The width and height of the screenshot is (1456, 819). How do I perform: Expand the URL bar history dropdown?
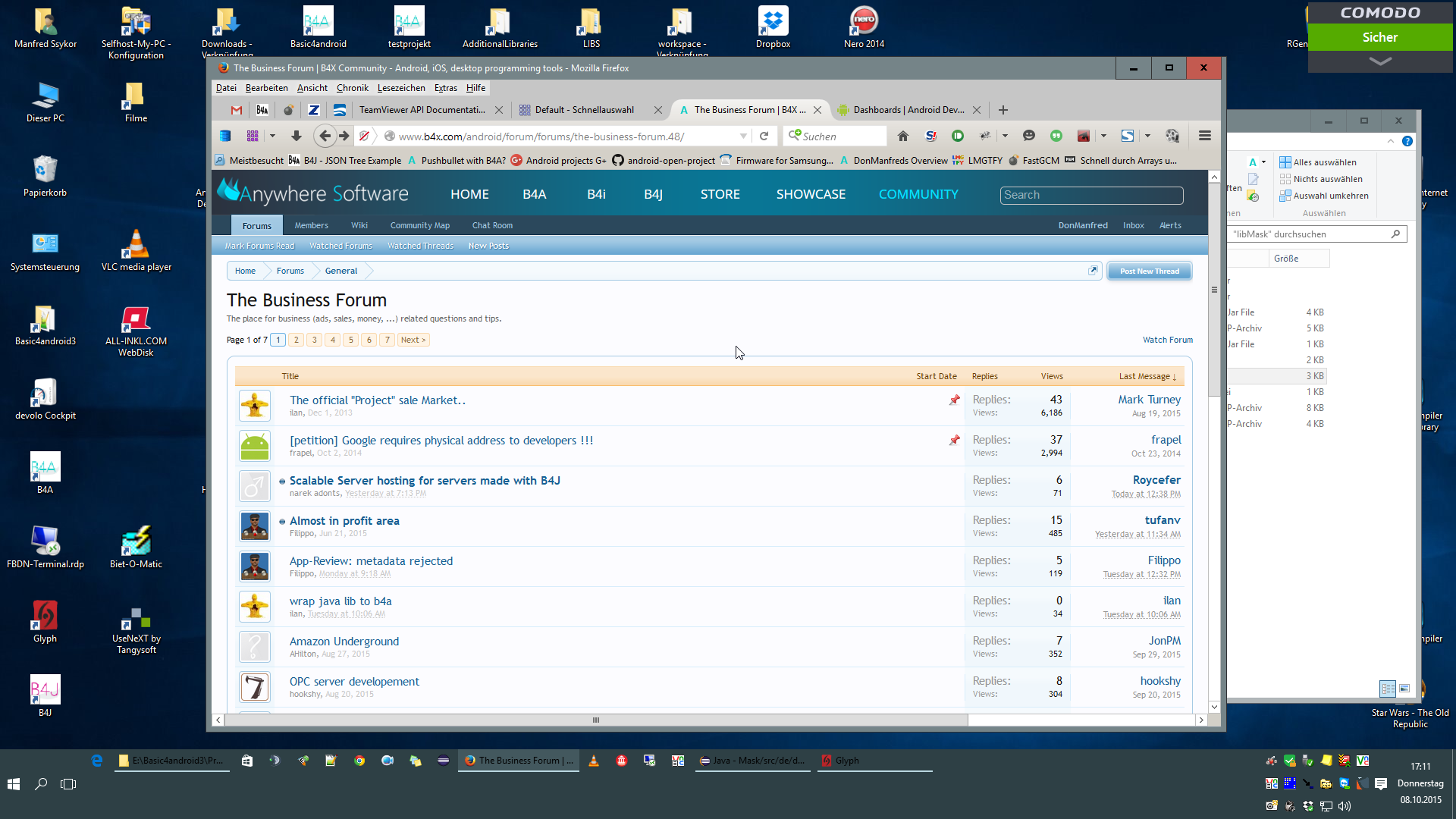[743, 136]
